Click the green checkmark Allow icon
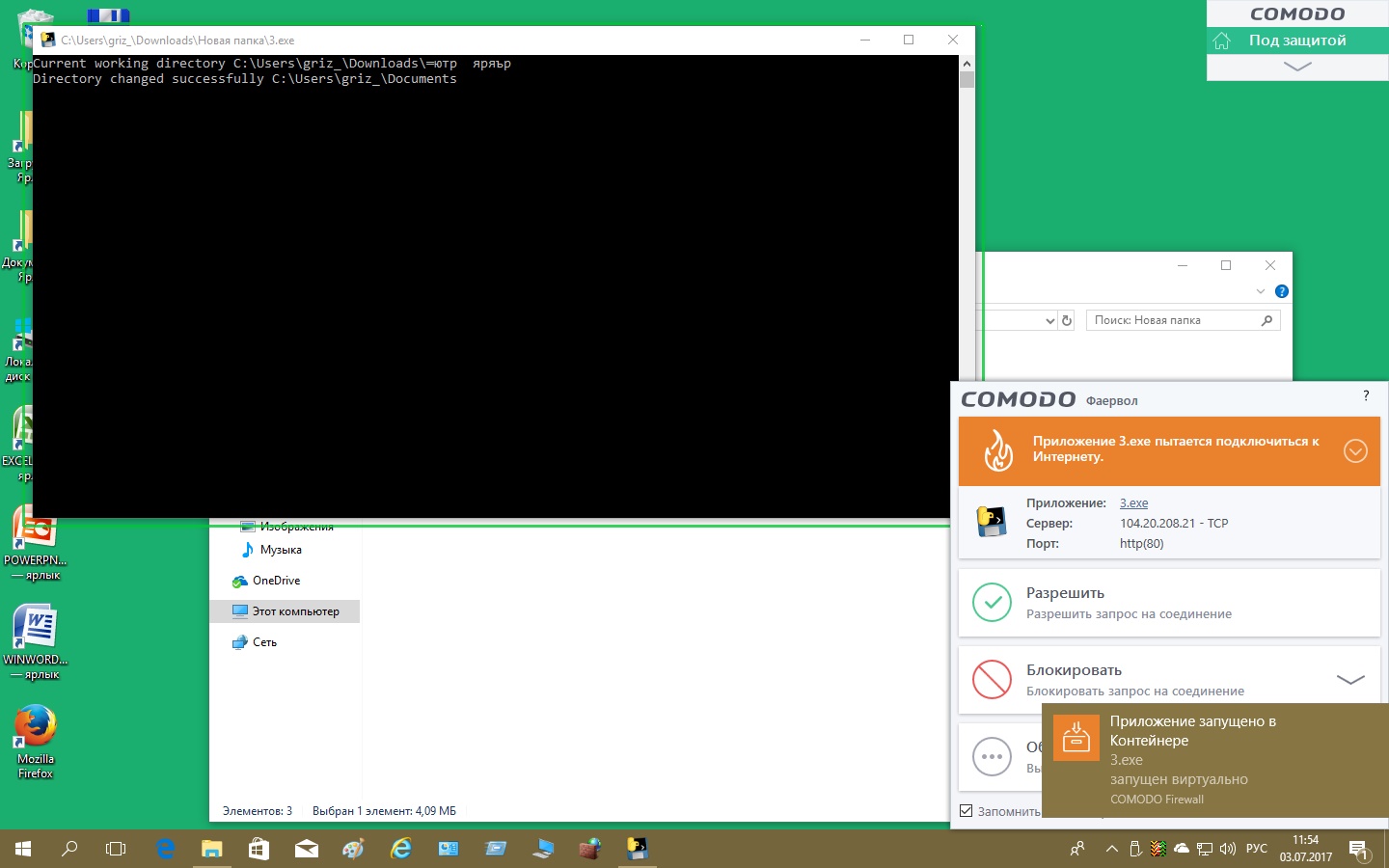Image resolution: width=1389 pixels, height=868 pixels. (992, 603)
